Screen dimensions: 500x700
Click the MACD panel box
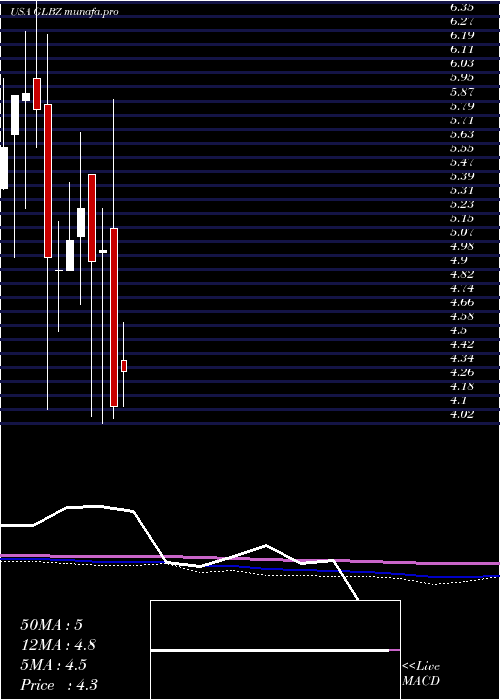[275, 650]
